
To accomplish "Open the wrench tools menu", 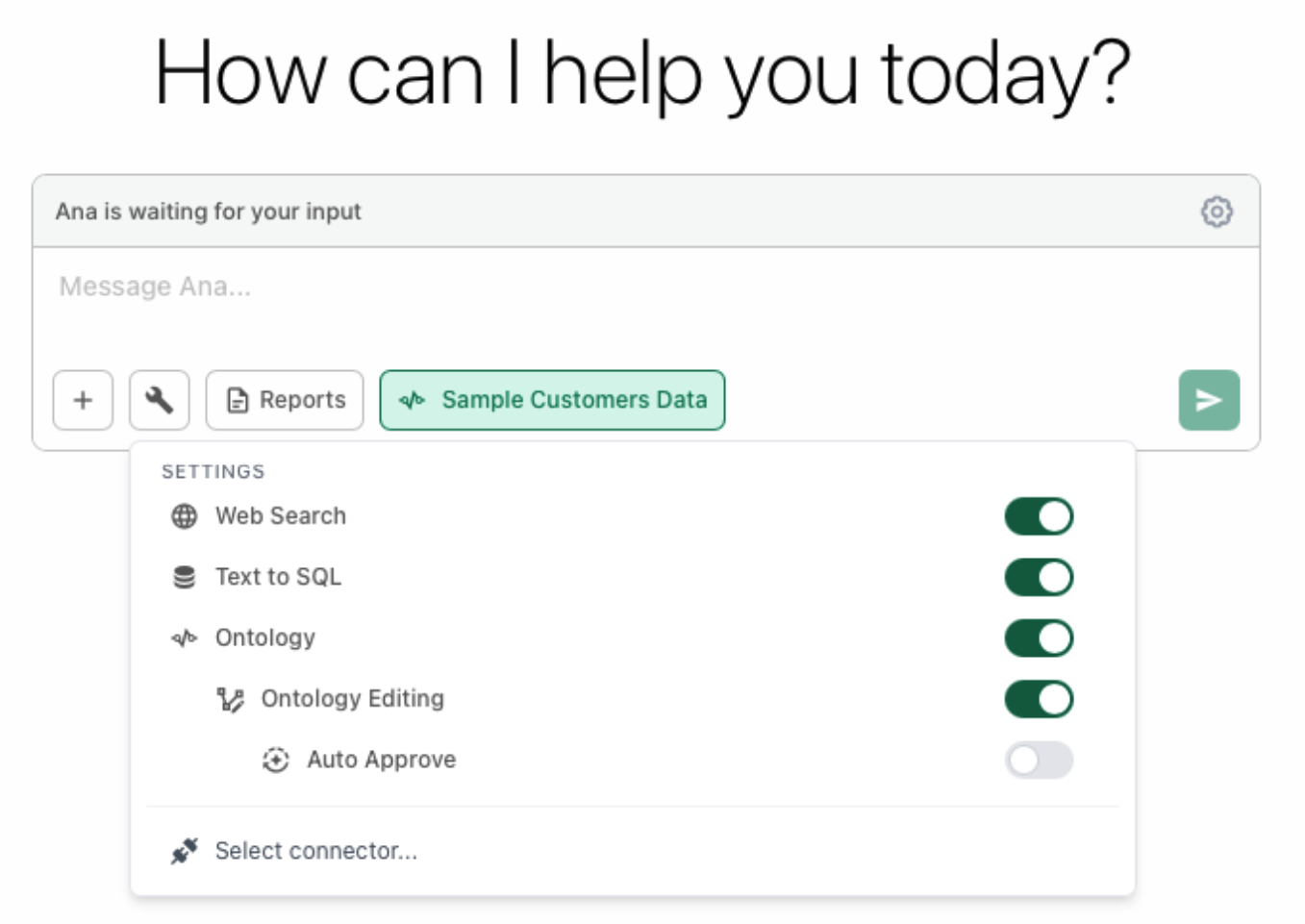I will [160, 400].
